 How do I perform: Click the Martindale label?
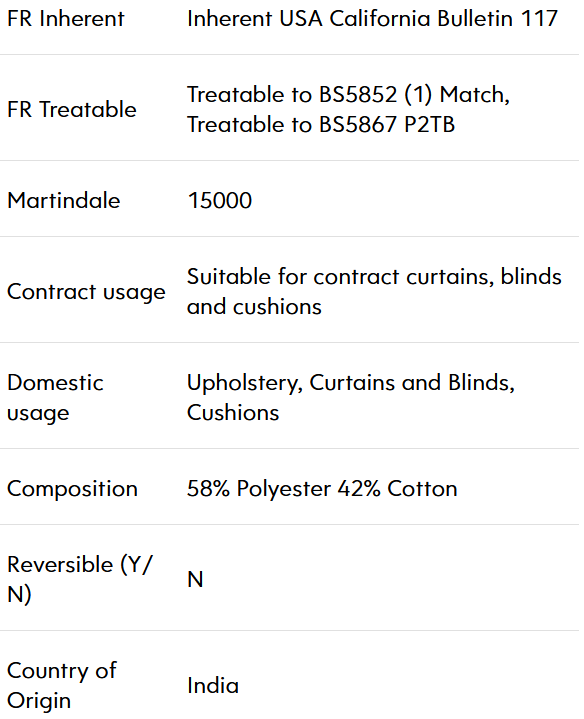(64, 200)
